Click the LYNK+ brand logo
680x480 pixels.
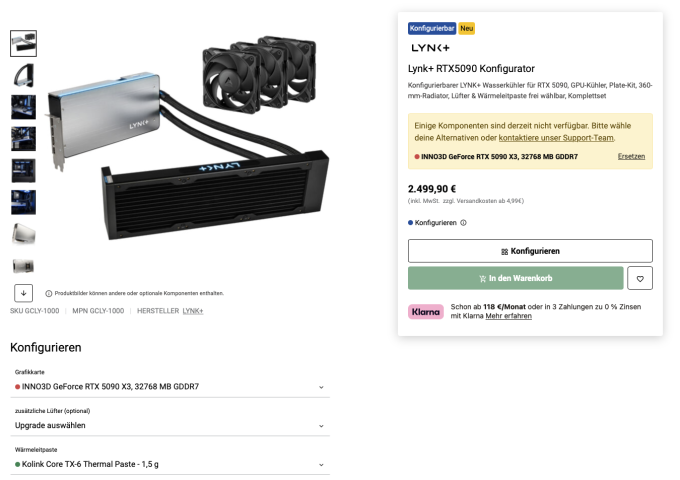pyautogui.click(x=430, y=48)
